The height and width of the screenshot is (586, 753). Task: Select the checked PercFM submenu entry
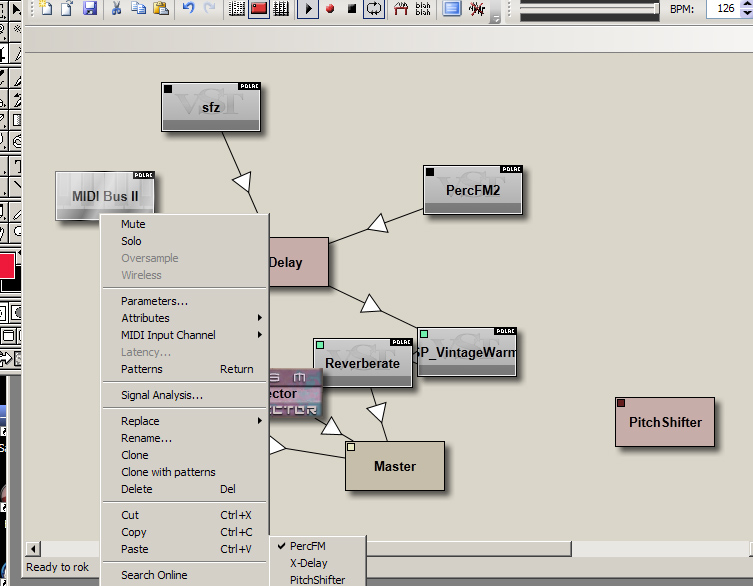pyautogui.click(x=308, y=546)
